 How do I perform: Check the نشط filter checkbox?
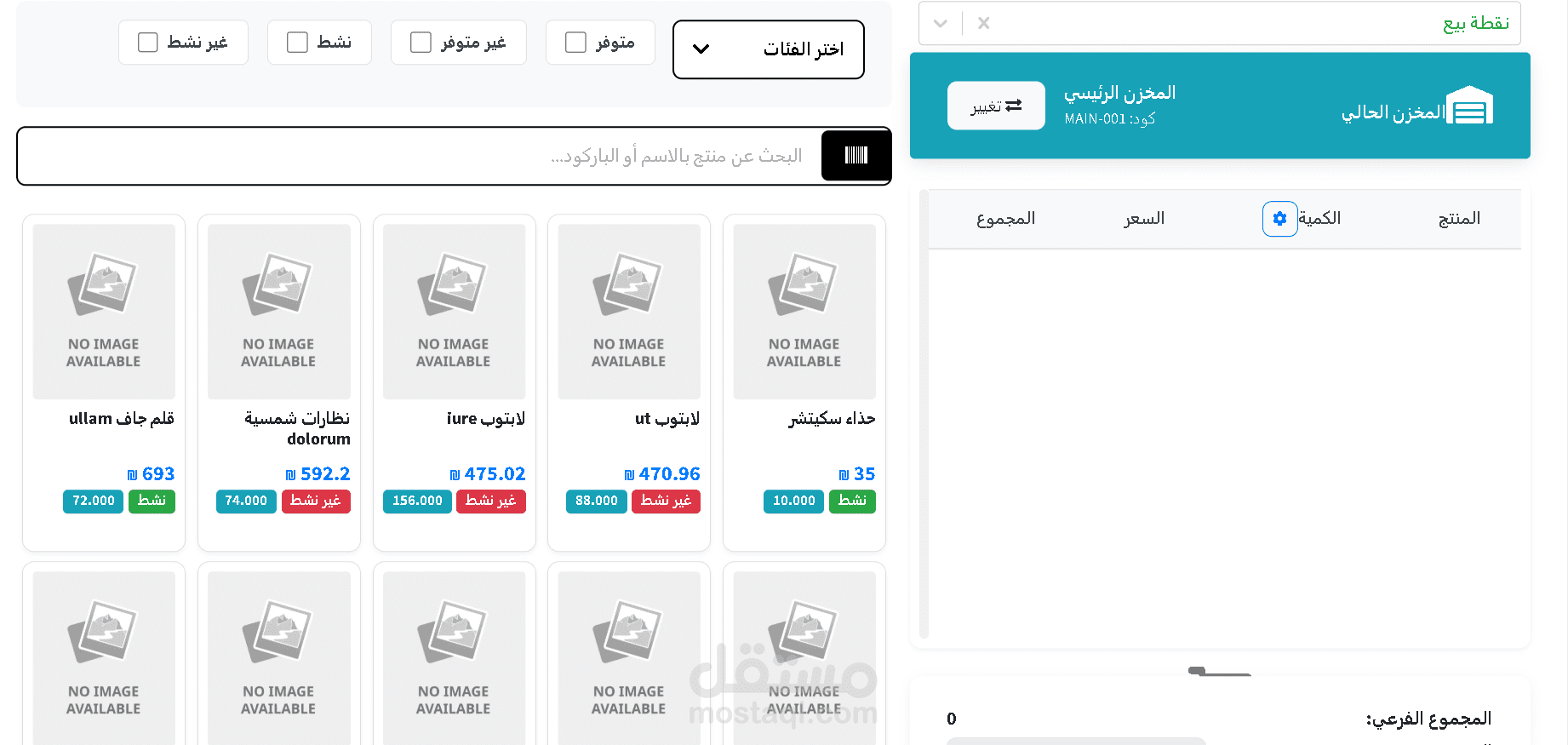297,42
